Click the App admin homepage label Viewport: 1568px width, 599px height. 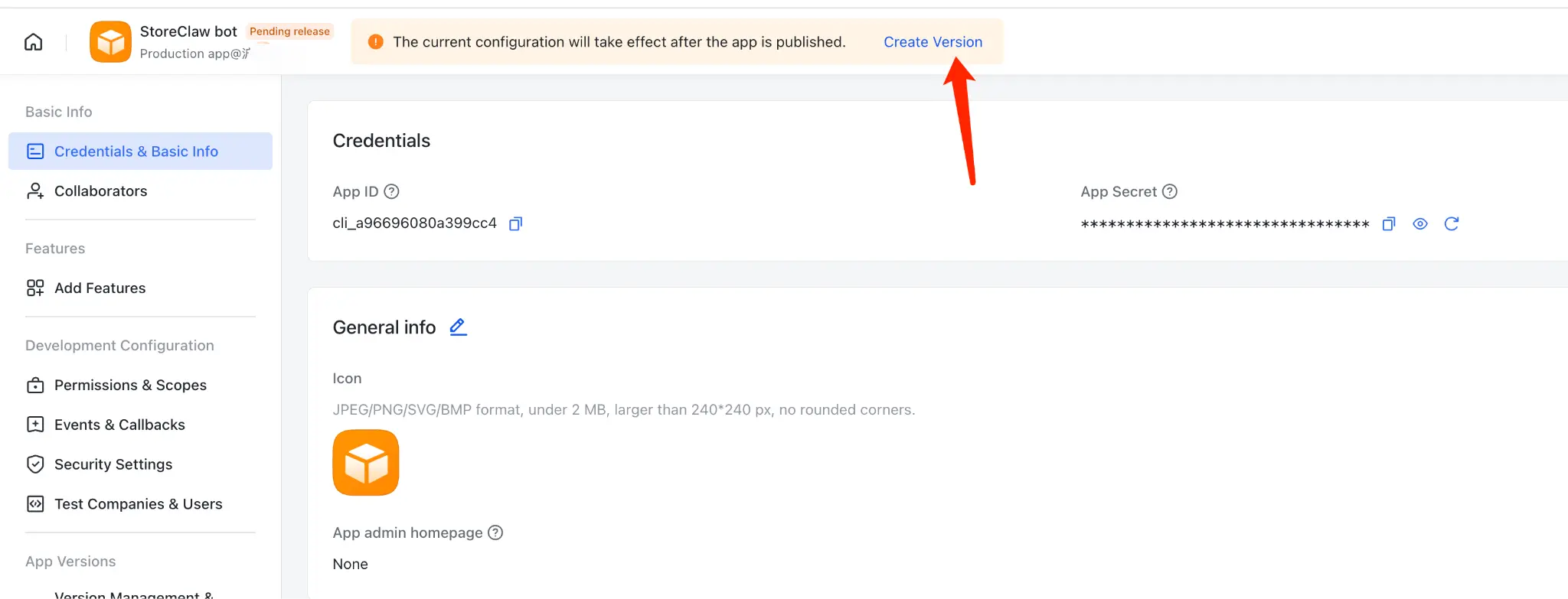[407, 533]
